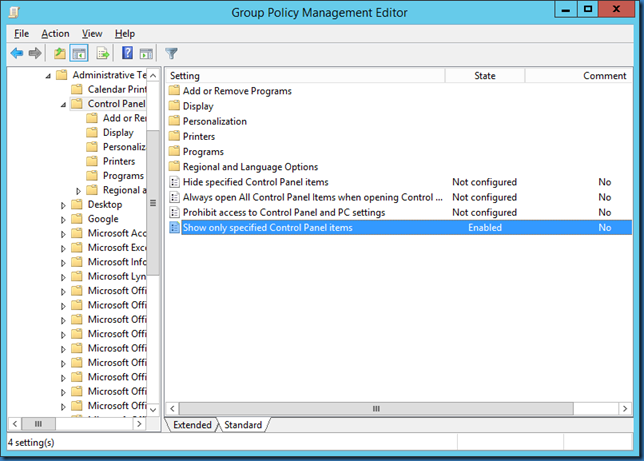Open Help via the blue question mark icon
This screenshot has height=461, width=644.
pyautogui.click(x=127, y=53)
